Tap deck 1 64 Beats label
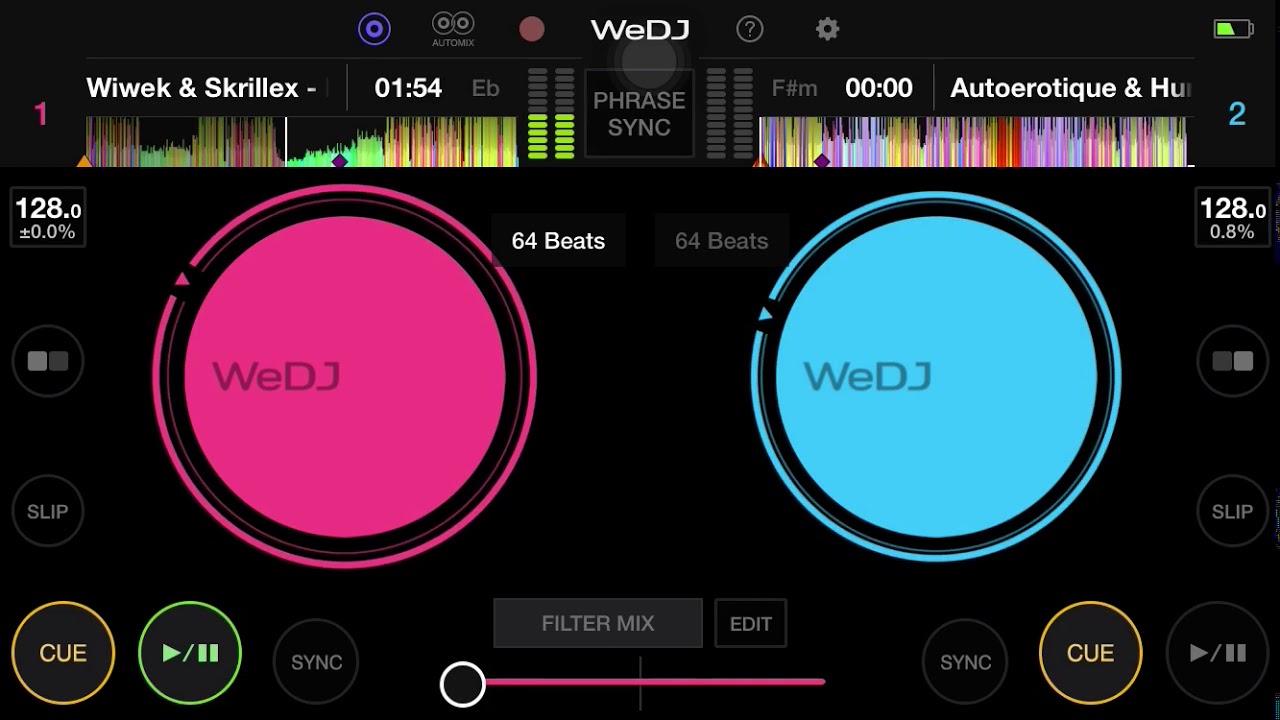Viewport: 1280px width, 720px height. (x=558, y=241)
